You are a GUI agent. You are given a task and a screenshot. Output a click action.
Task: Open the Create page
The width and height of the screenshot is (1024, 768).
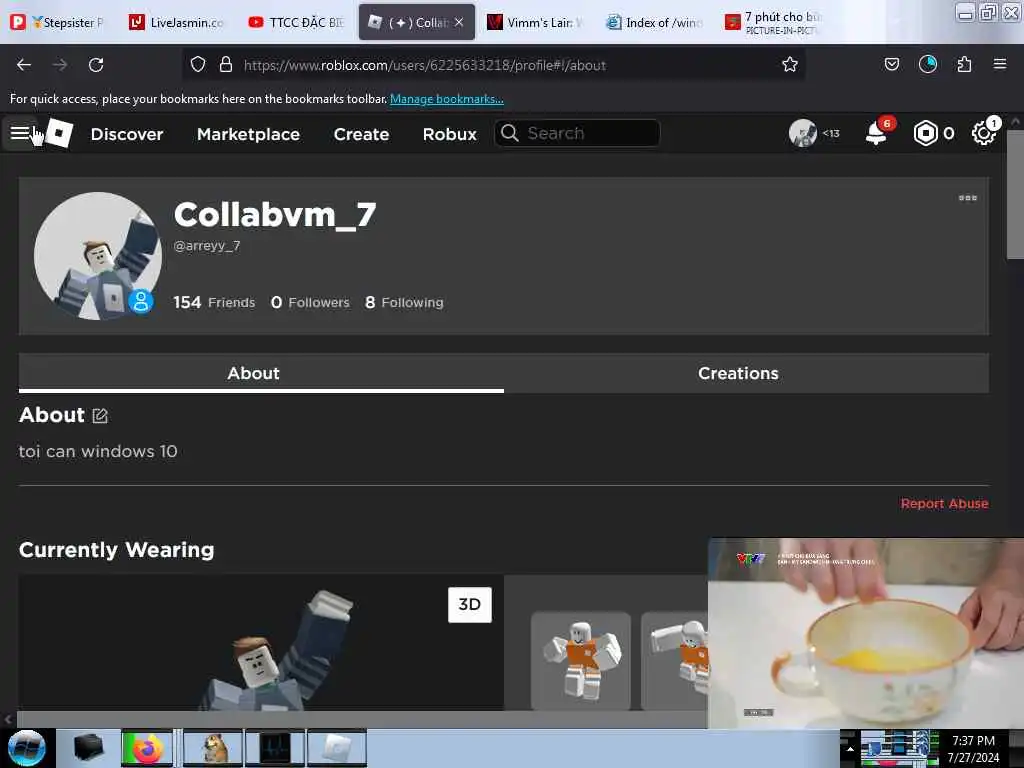(x=361, y=134)
